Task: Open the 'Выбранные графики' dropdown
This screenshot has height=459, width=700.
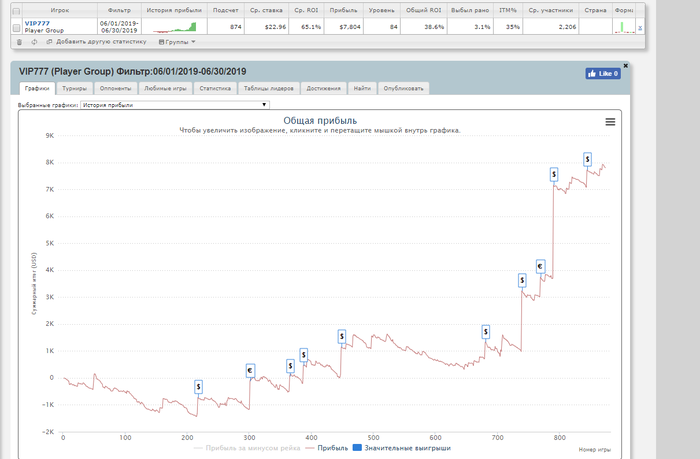Action: coord(175,105)
